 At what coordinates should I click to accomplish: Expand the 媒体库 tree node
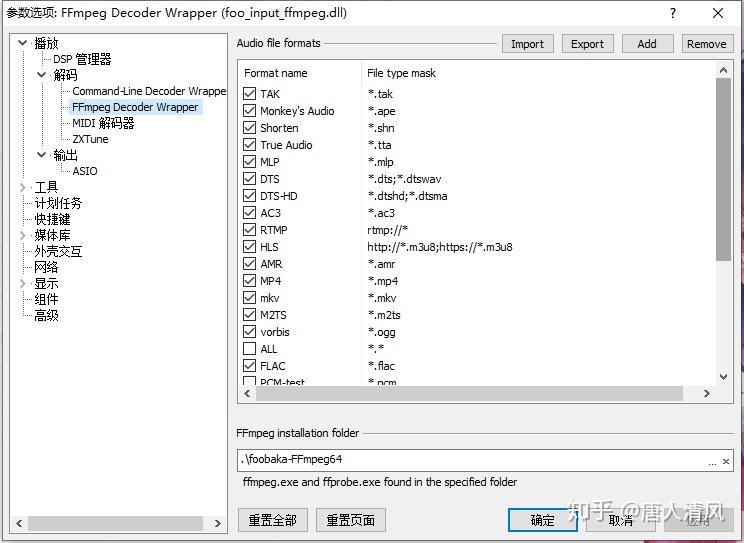(x=22, y=235)
